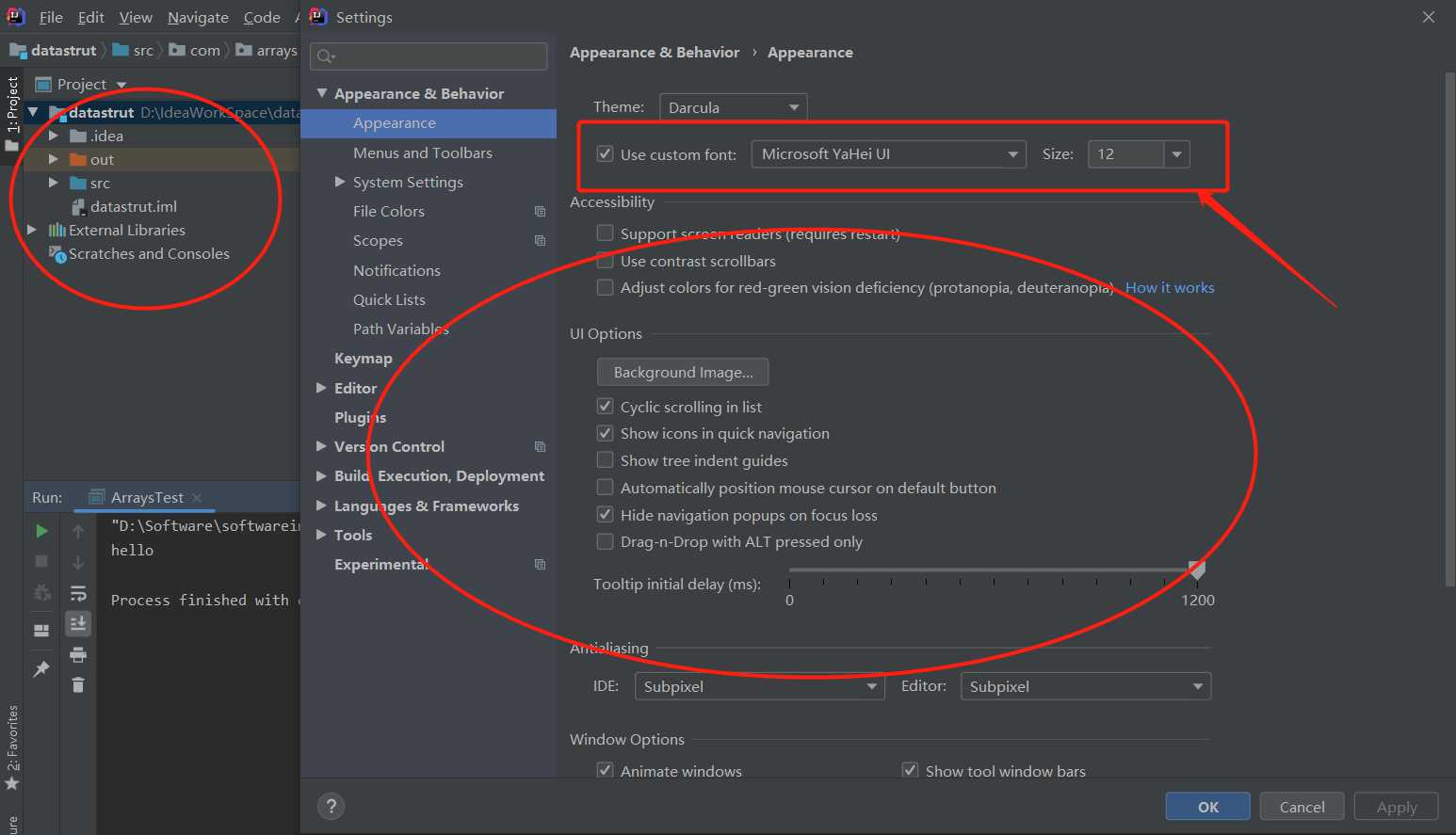
Task: Open IDE antialiasing Subpixel dropdown
Action: coord(759,686)
